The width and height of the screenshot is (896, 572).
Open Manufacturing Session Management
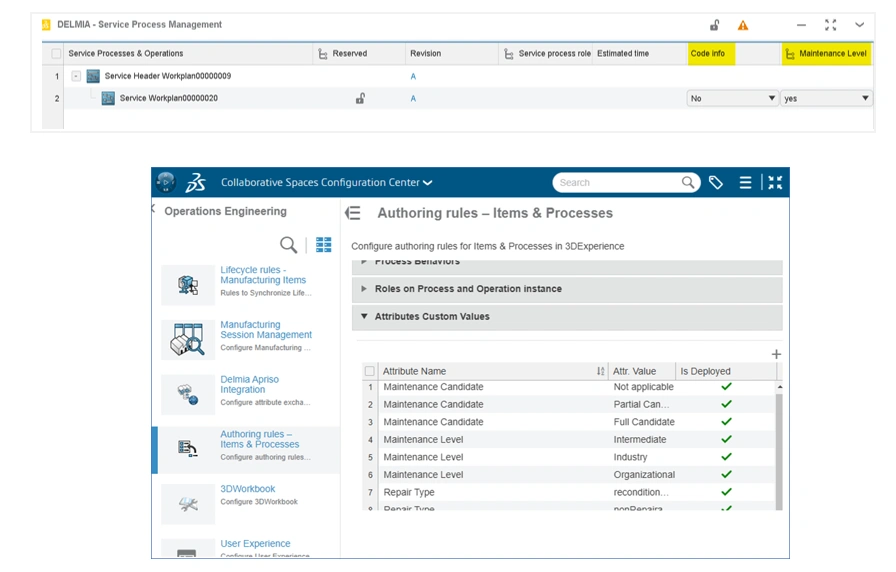pos(266,330)
